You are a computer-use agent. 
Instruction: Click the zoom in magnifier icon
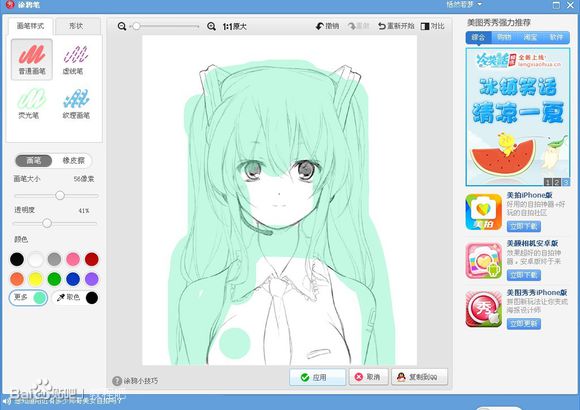211,26
